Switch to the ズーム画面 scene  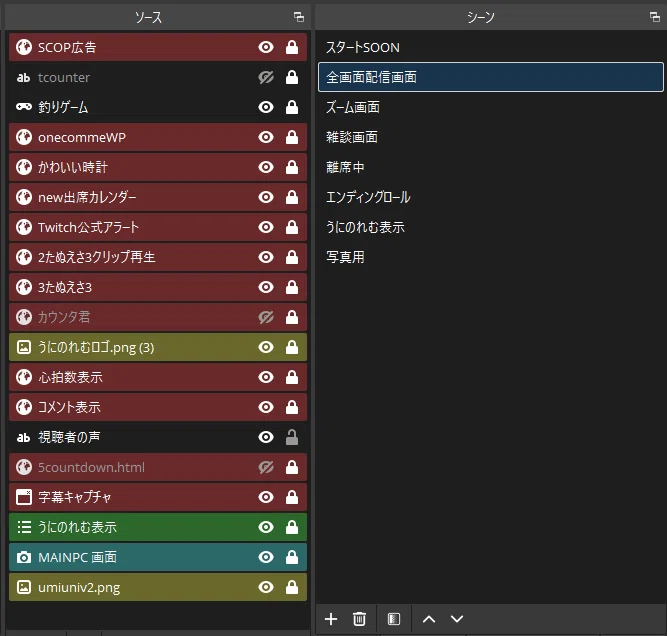490,107
